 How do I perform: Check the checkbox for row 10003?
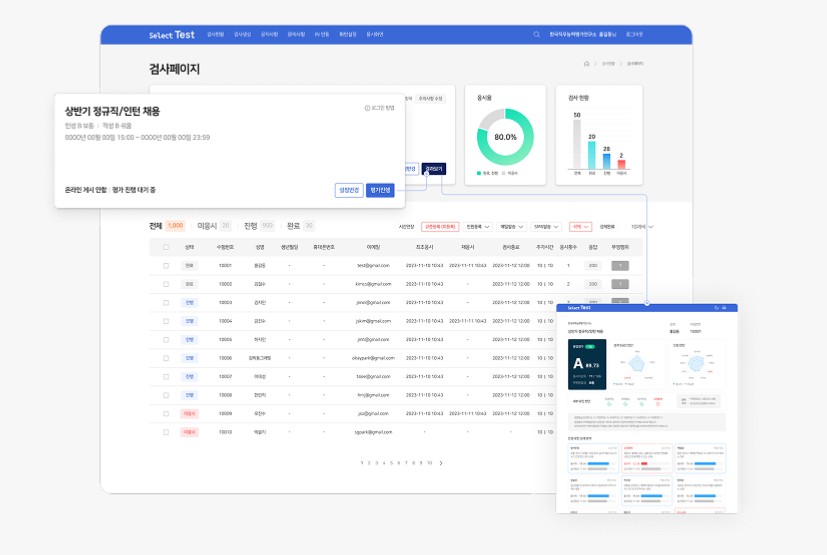coord(166,302)
